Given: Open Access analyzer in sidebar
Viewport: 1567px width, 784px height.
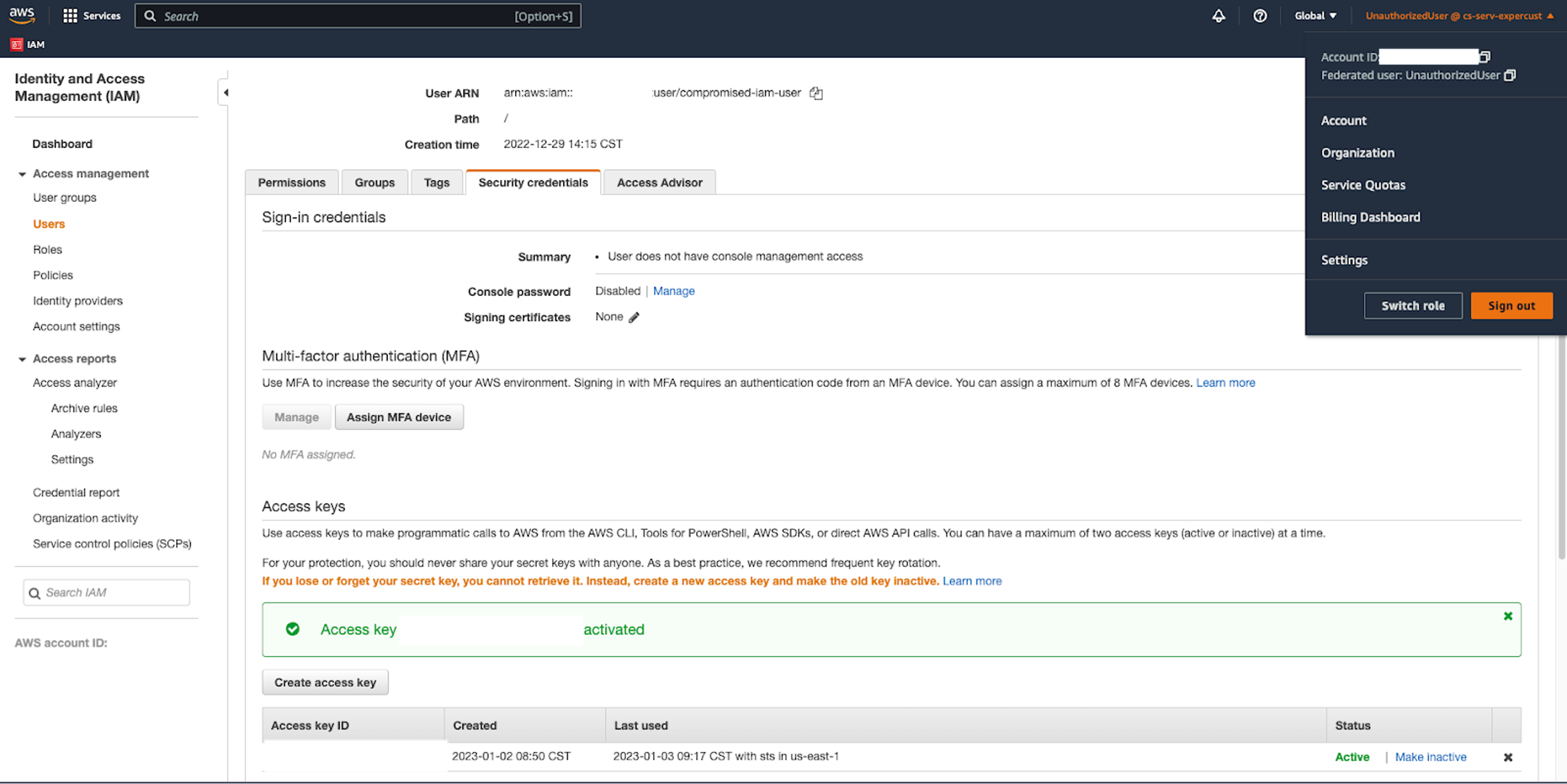Looking at the screenshot, I should pos(74,383).
